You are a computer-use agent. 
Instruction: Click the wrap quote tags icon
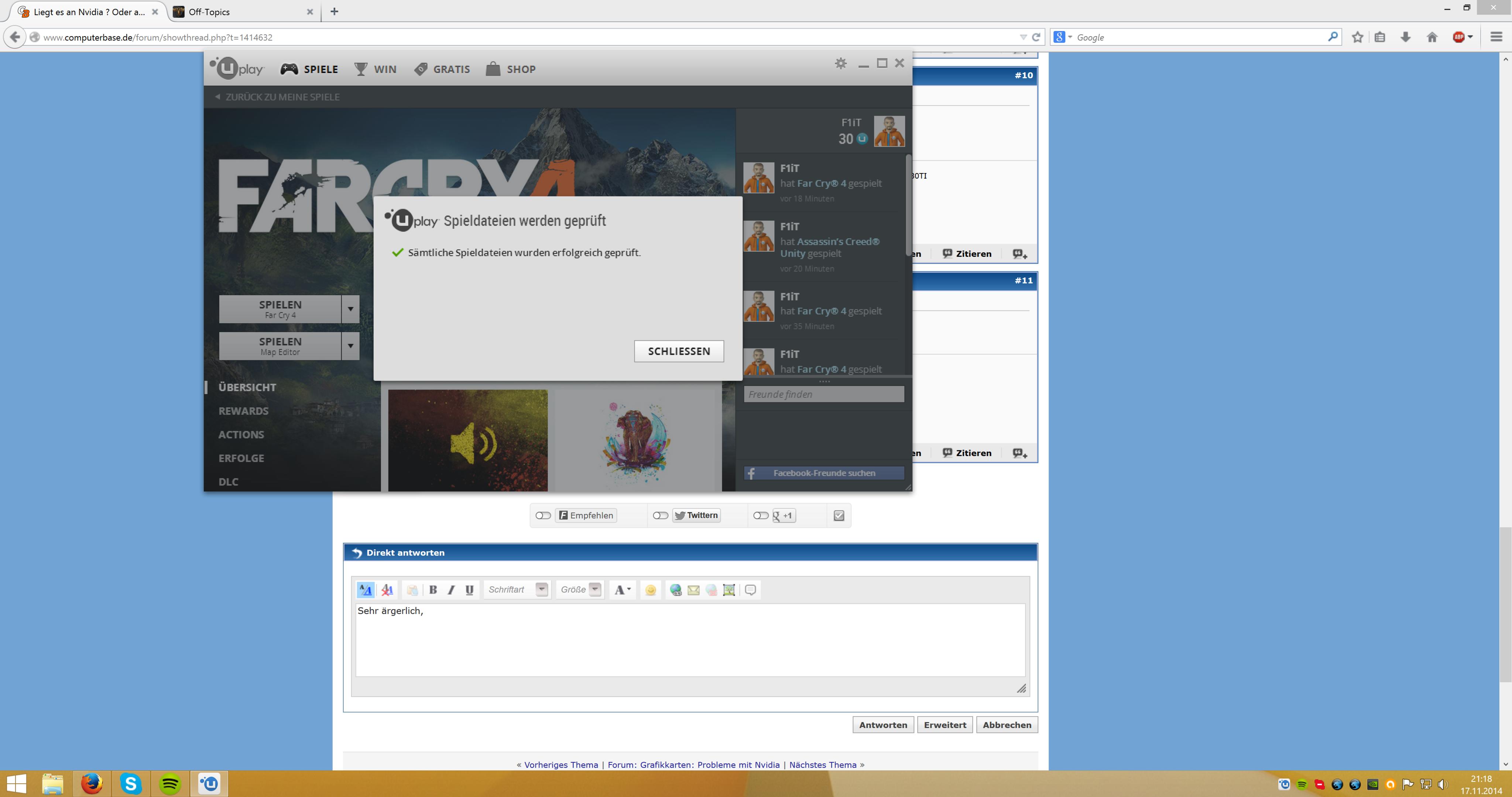click(x=750, y=590)
